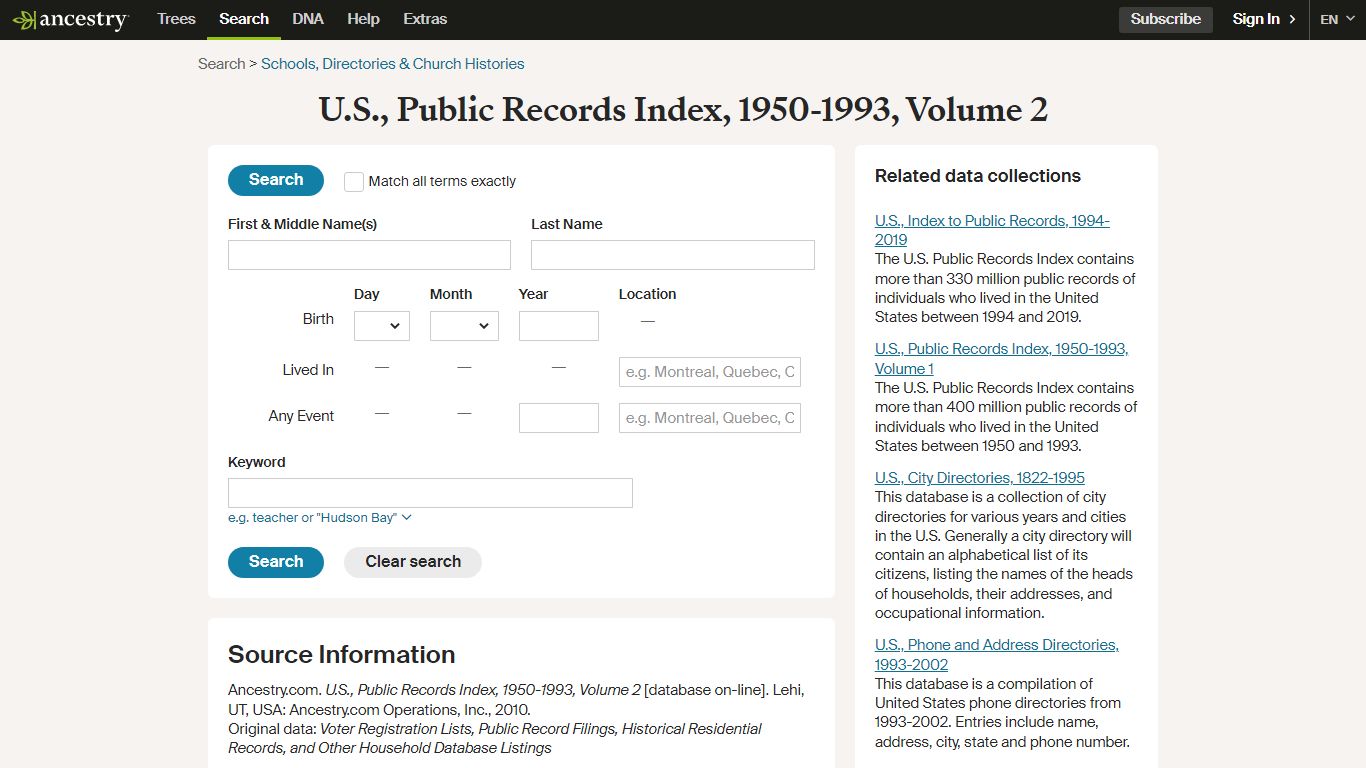Open the Trees menu
1366x768 pixels.
click(x=176, y=19)
